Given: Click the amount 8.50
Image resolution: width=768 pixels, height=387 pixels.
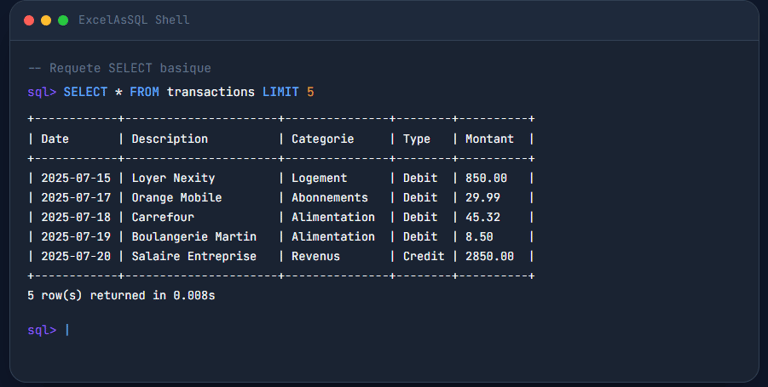Looking at the screenshot, I should tap(480, 237).
